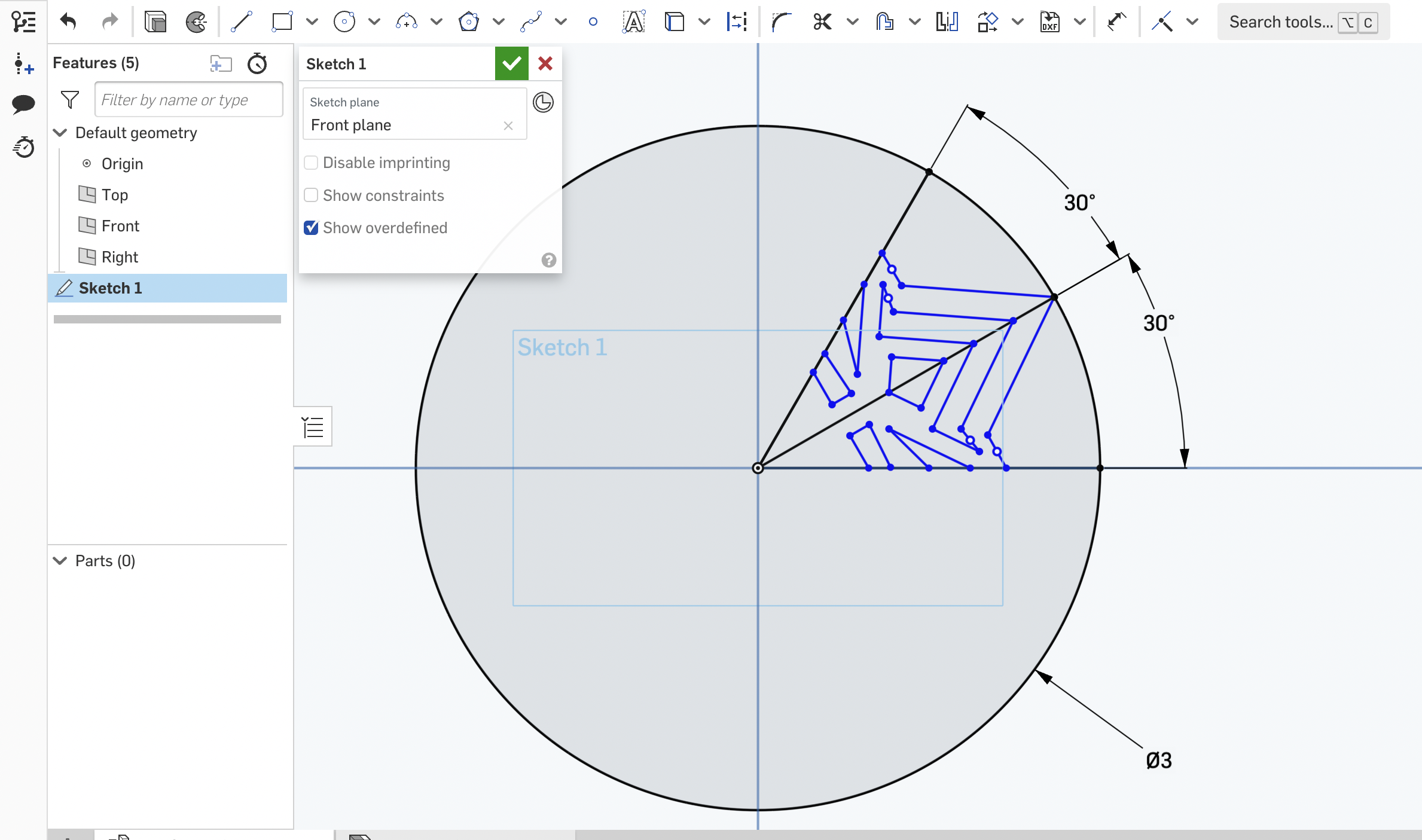Open the rectangle tool dropdown arrow
The image size is (1422, 840).
[312, 22]
